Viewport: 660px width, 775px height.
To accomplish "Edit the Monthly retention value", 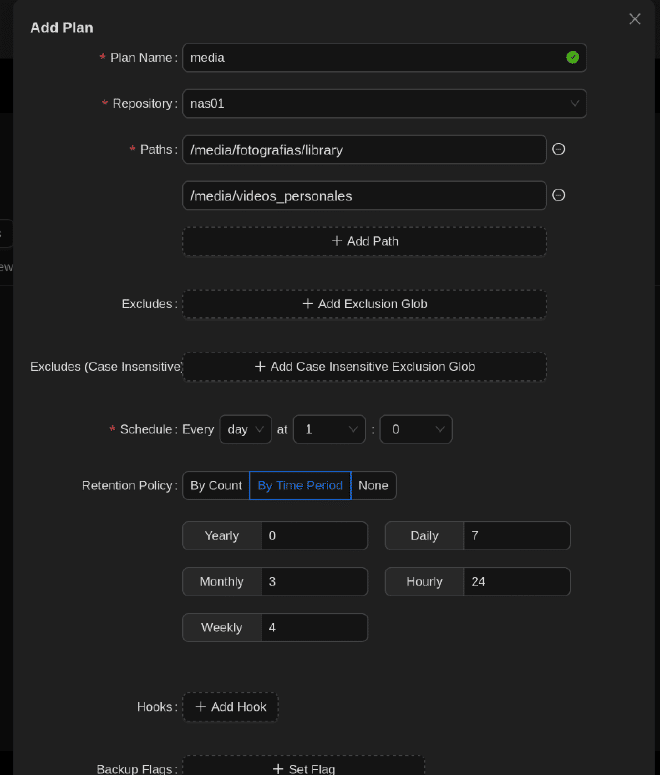I will pos(314,582).
